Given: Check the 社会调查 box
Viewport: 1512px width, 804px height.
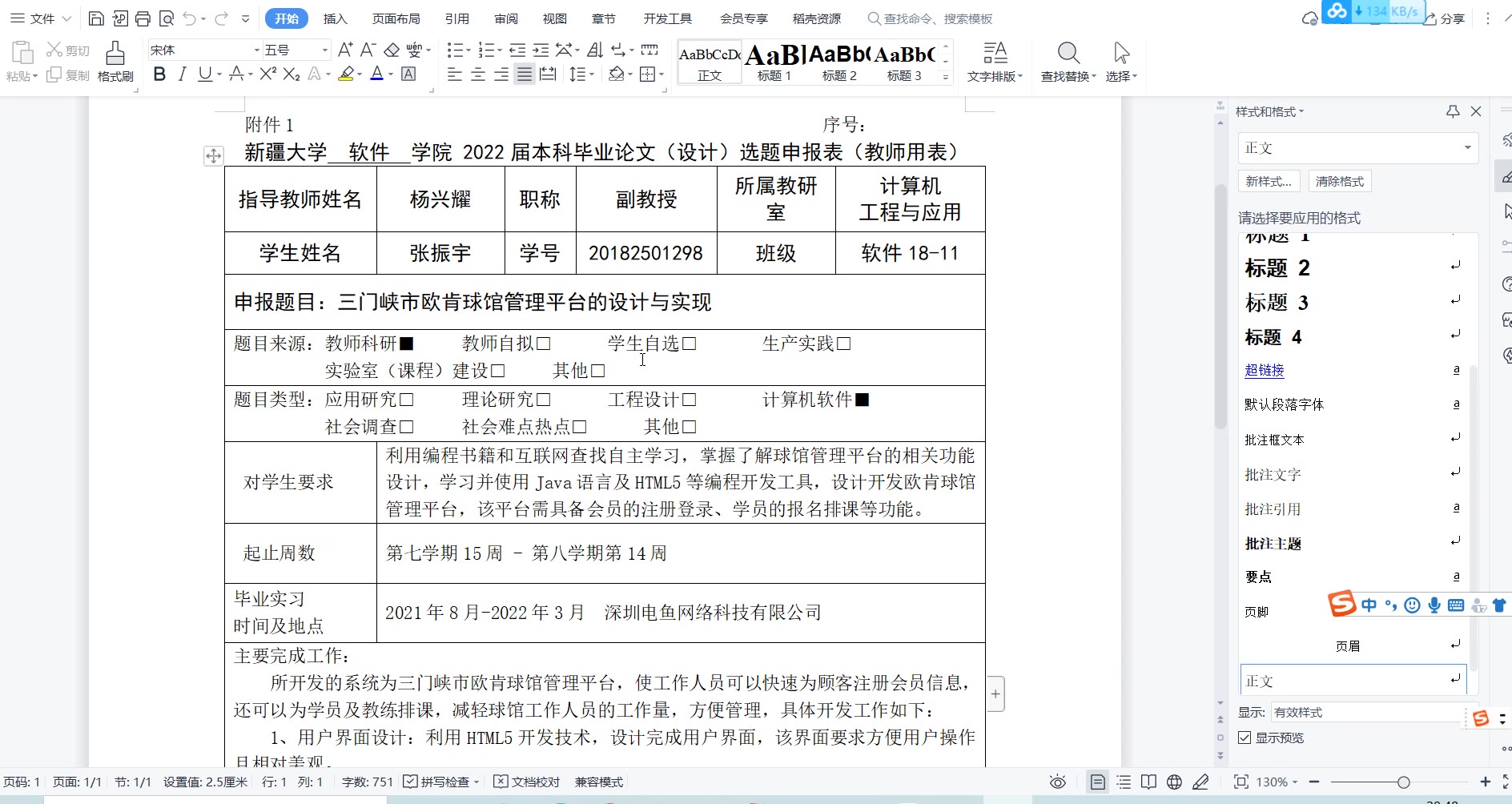Looking at the screenshot, I should click(x=406, y=427).
